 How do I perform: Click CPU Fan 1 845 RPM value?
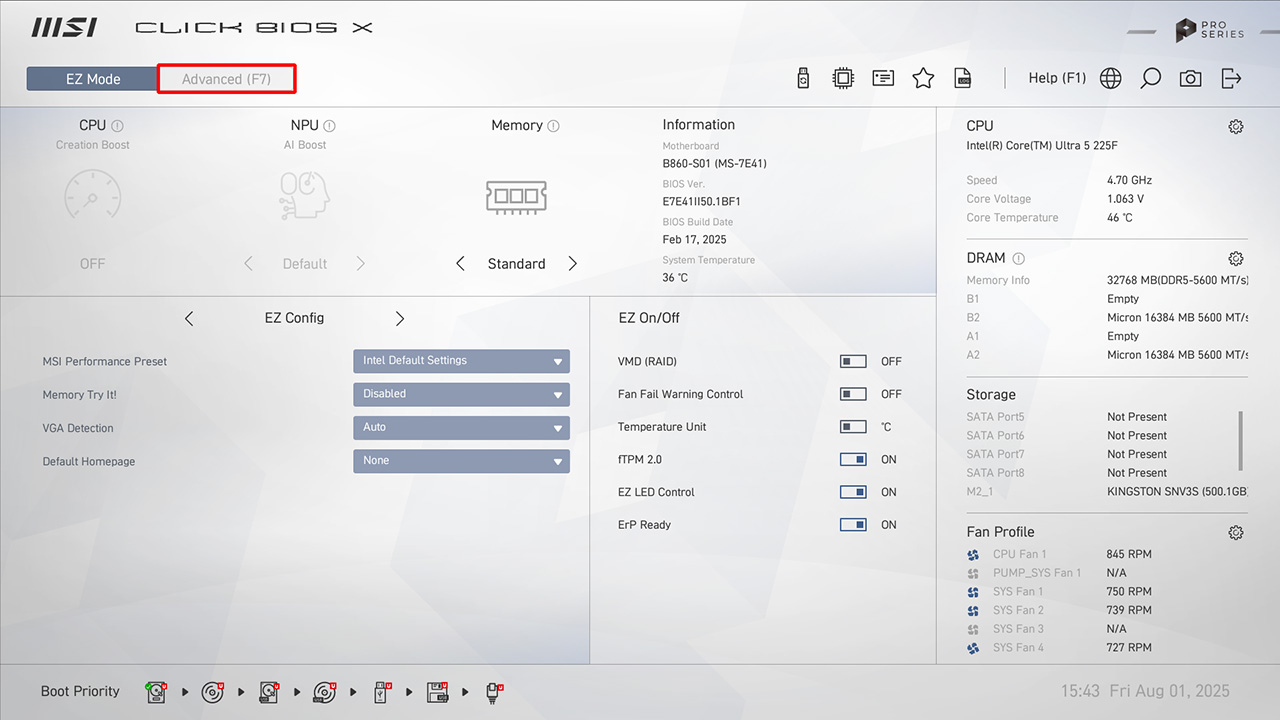[x=1129, y=554]
